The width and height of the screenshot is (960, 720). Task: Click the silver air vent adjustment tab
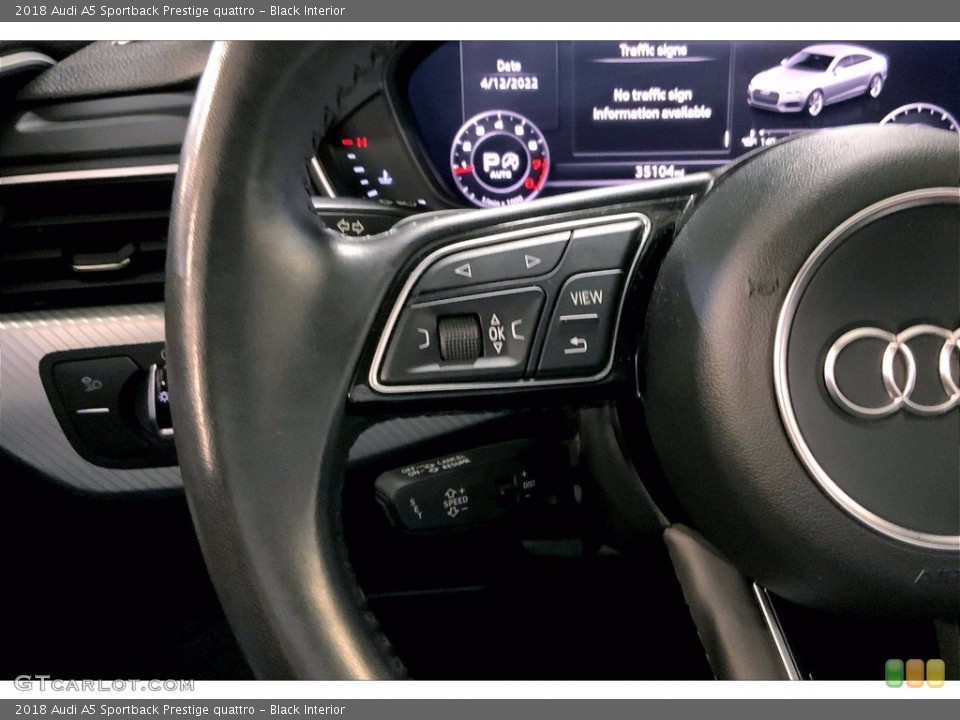tap(103, 258)
